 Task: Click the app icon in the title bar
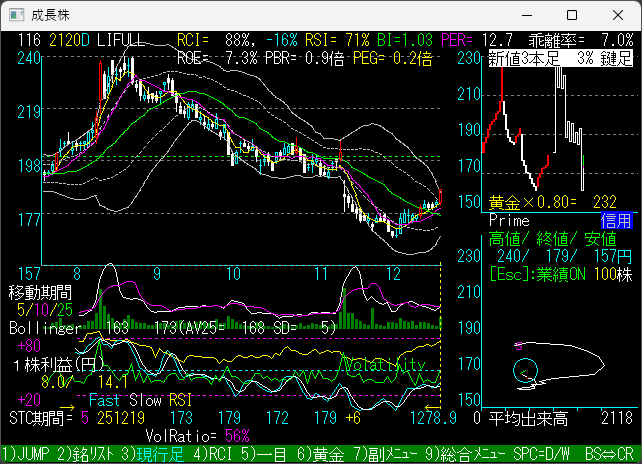(x=16, y=16)
